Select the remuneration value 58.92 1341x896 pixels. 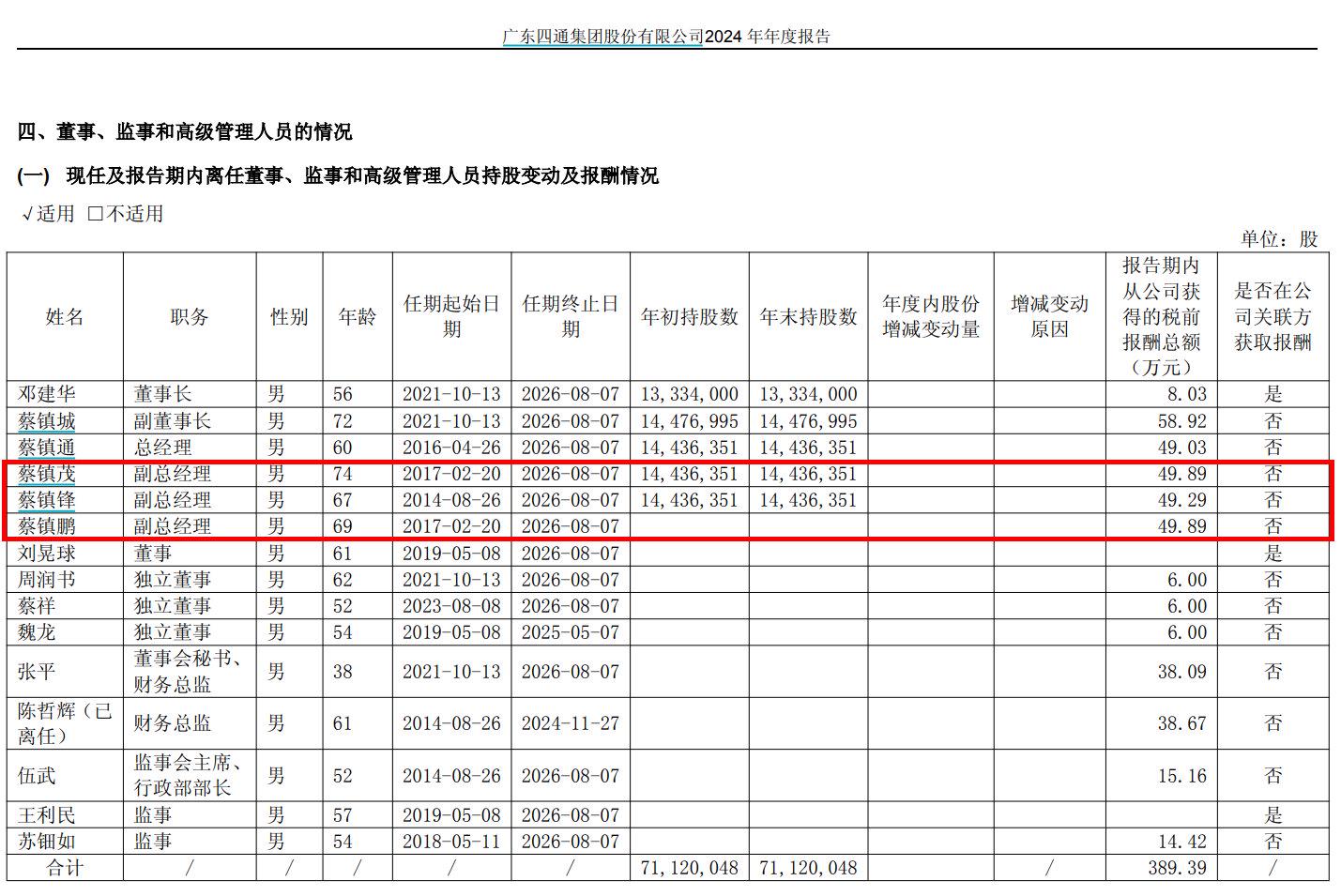pyautogui.click(x=1181, y=421)
